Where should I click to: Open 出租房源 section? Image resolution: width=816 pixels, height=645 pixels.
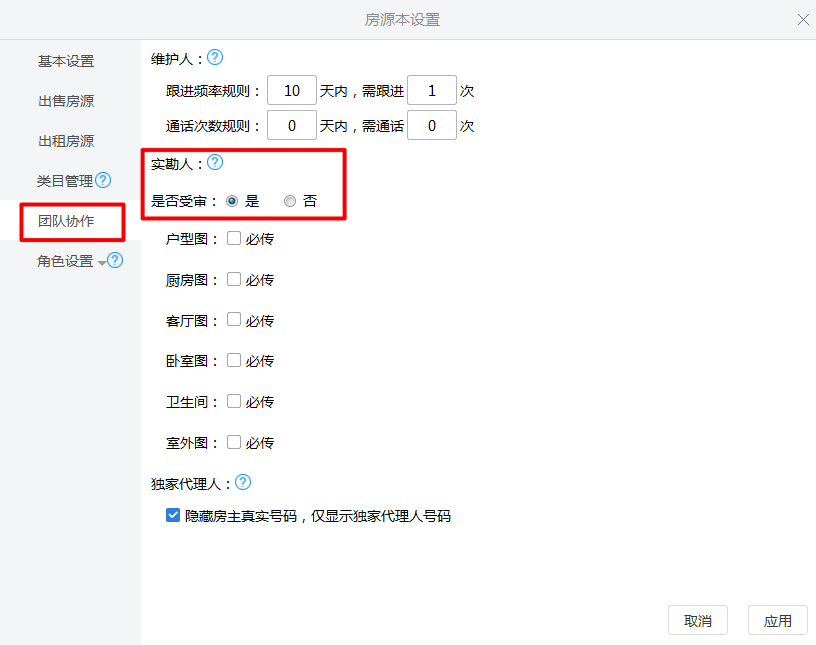(x=66, y=141)
